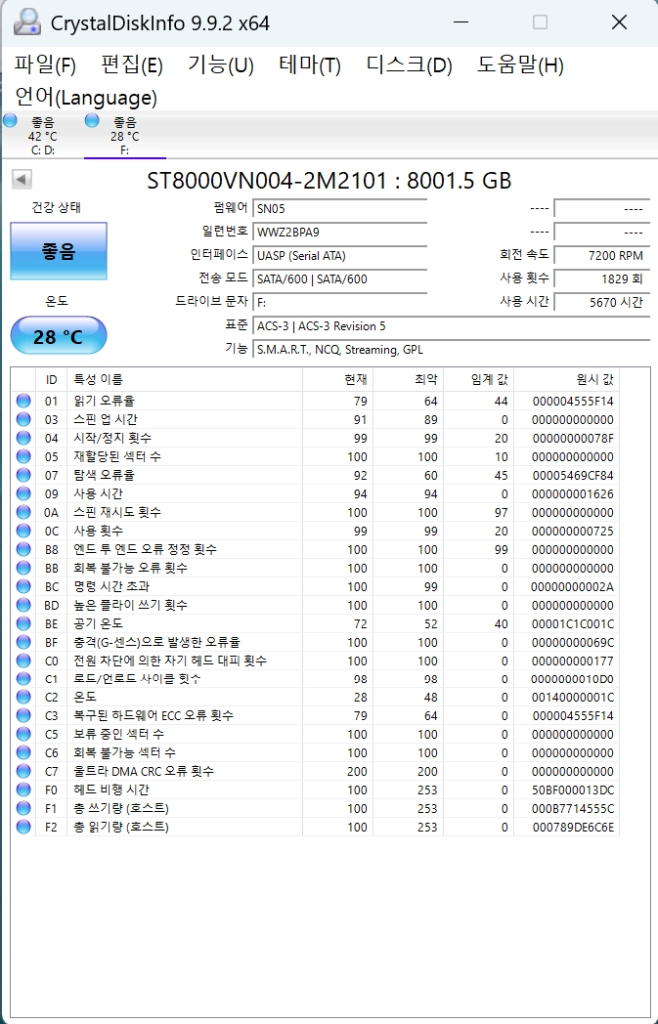This screenshot has height=1024, width=658.
Task: Select the raw value 000004555F14 in row 01
Action: point(573,401)
